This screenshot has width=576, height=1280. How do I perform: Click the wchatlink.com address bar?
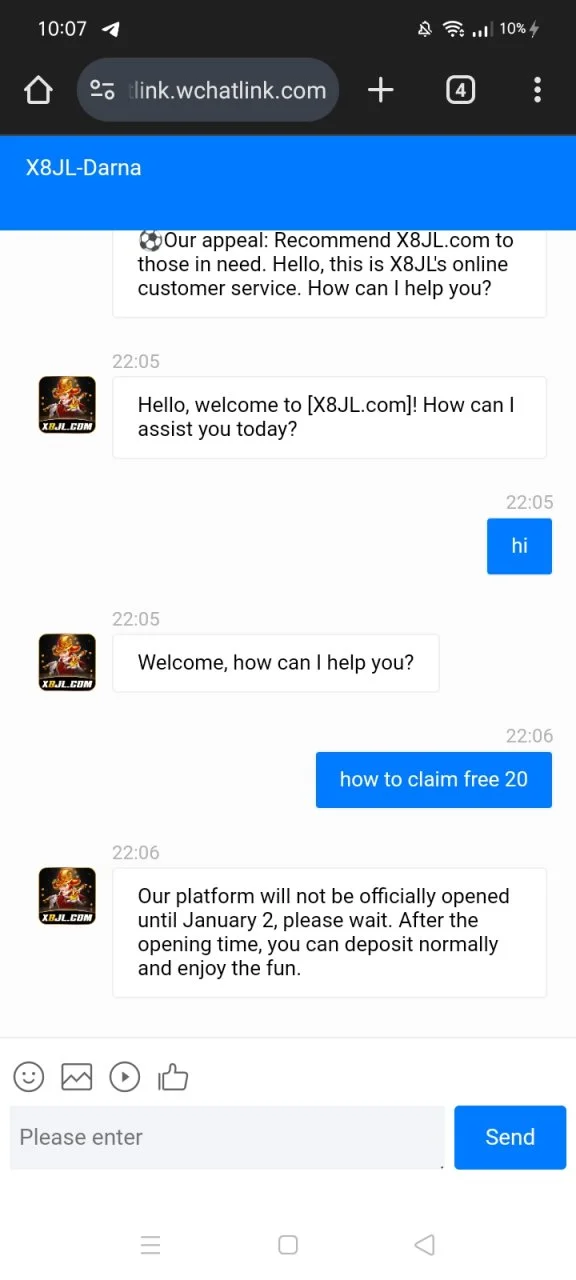(208, 90)
